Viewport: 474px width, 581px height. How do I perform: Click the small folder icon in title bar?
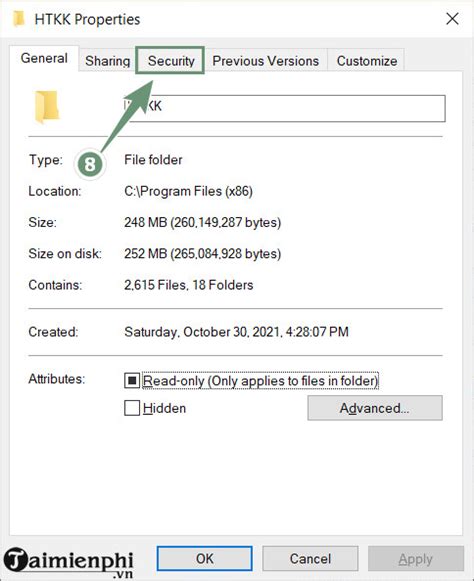[x=18, y=19]
